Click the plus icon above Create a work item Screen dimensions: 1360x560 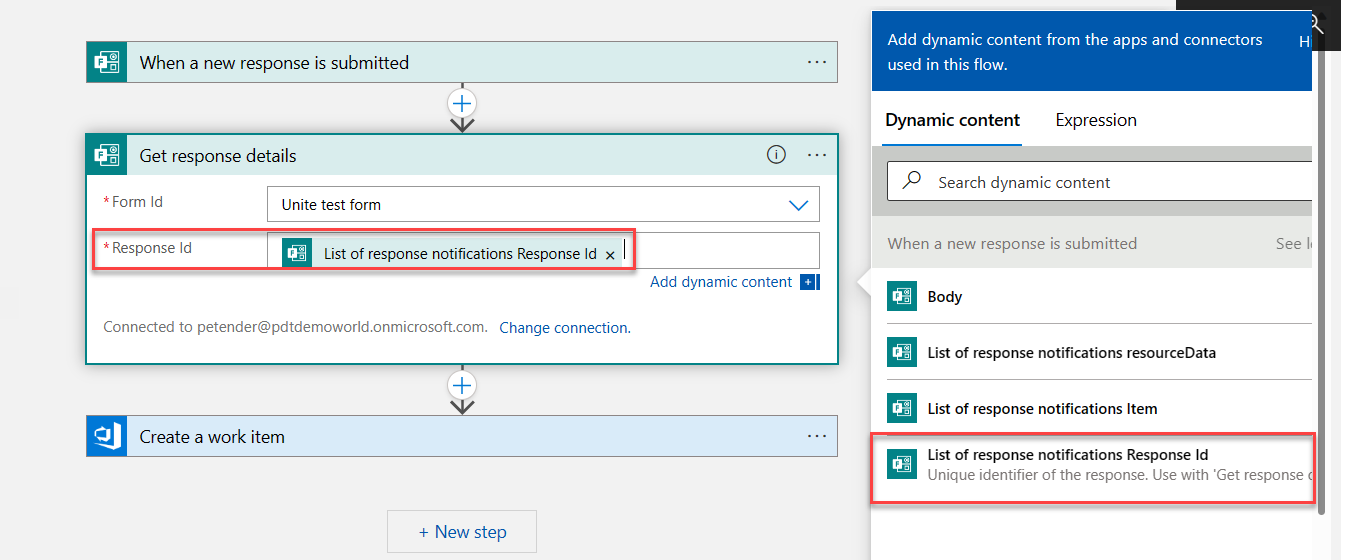(x=462, y=385)
